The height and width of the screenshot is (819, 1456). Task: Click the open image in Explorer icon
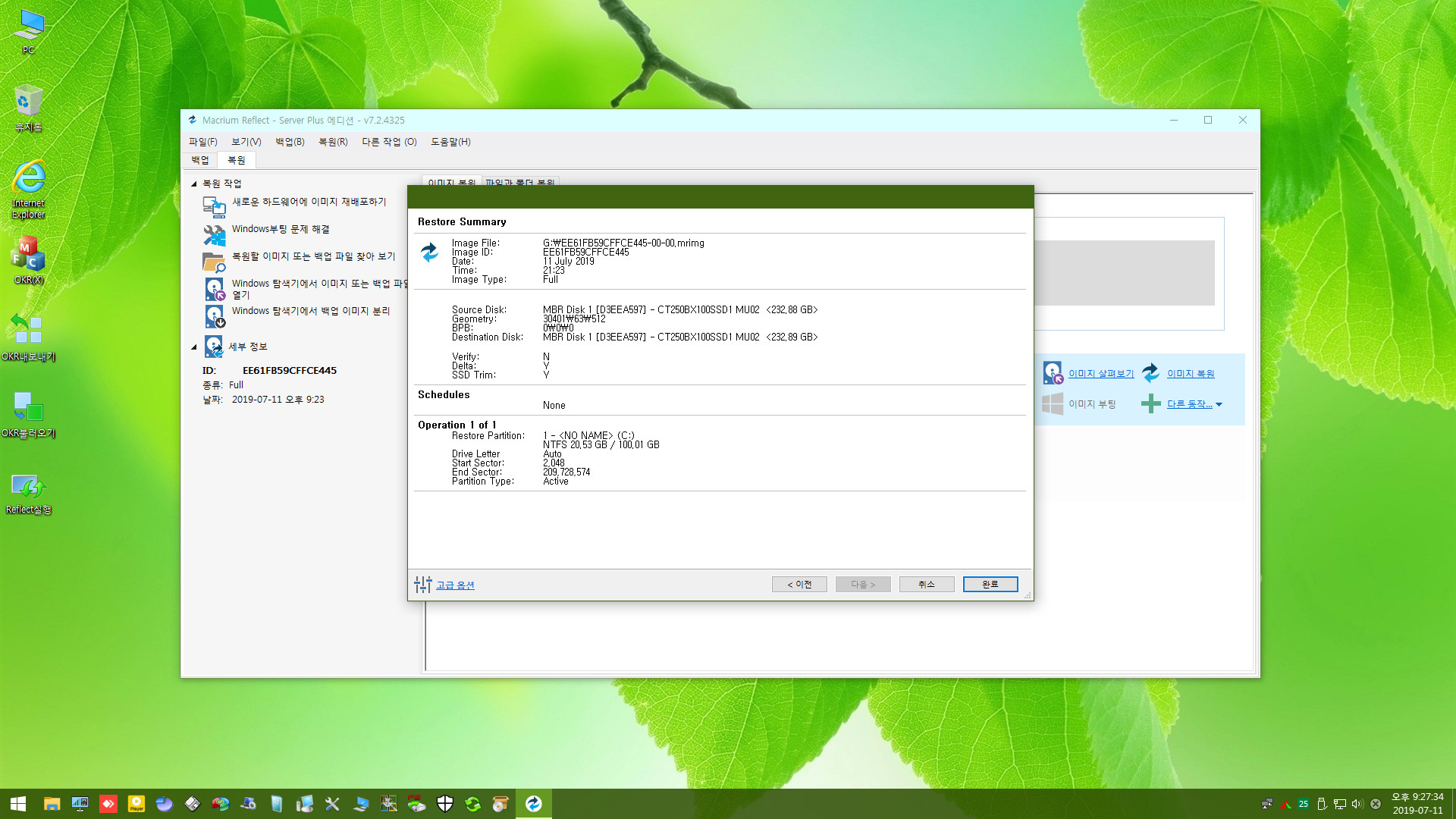(x=215, y=289)
